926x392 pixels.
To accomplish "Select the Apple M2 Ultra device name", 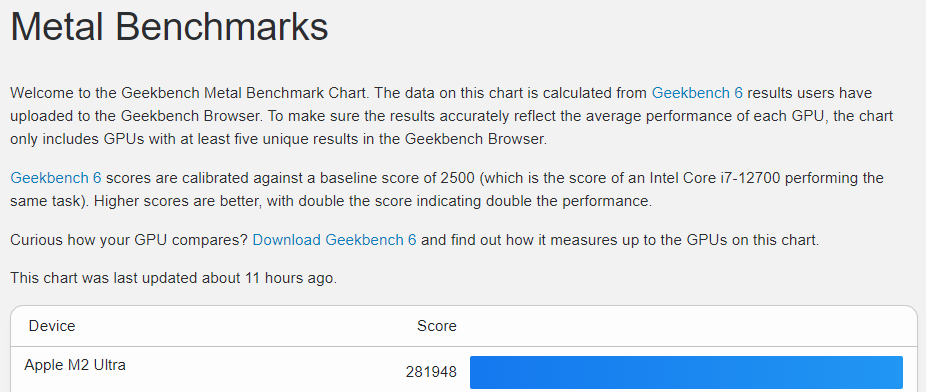I will (x=75, y=365).
